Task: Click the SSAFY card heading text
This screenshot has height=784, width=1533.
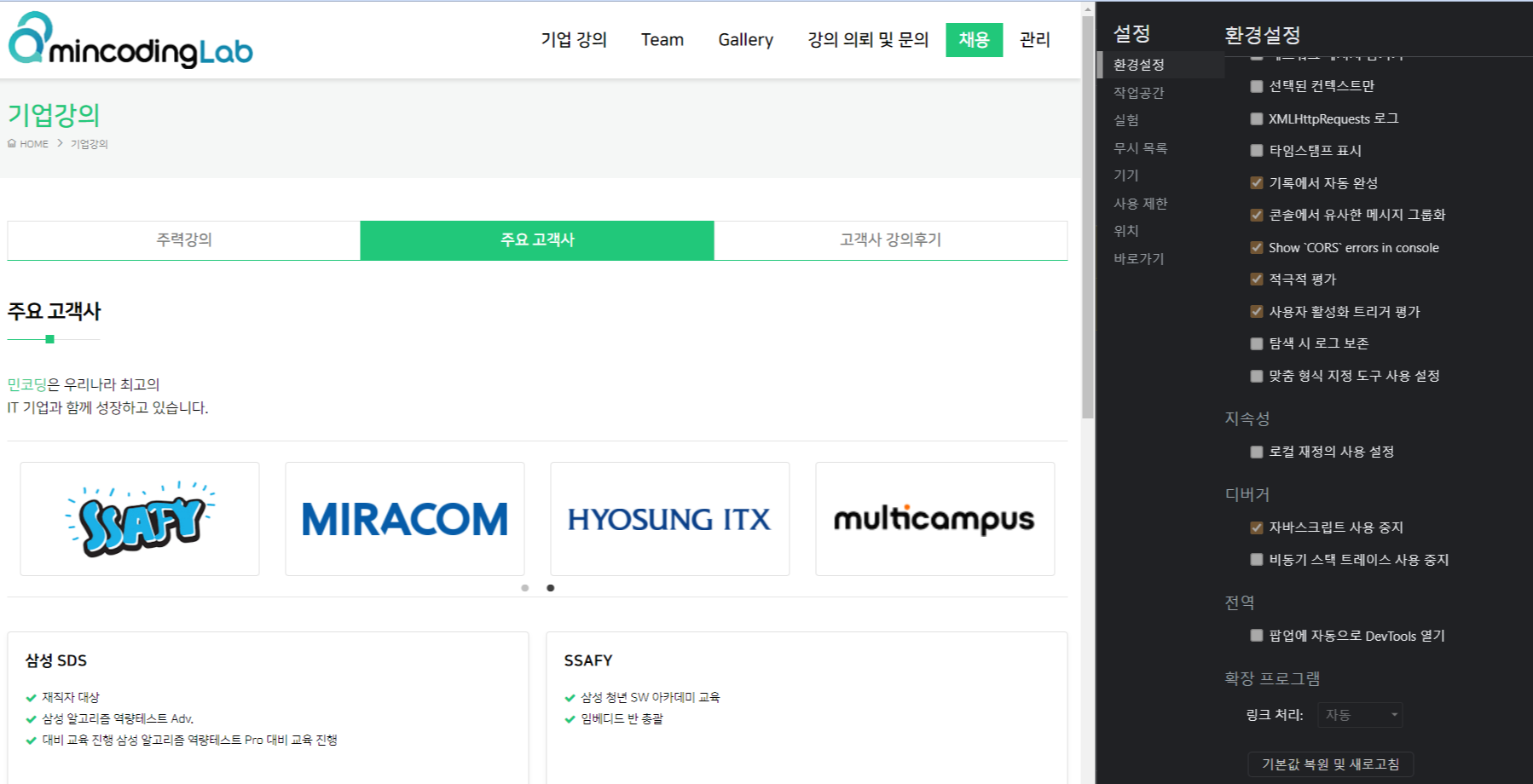Action: (x=588, y=660)
